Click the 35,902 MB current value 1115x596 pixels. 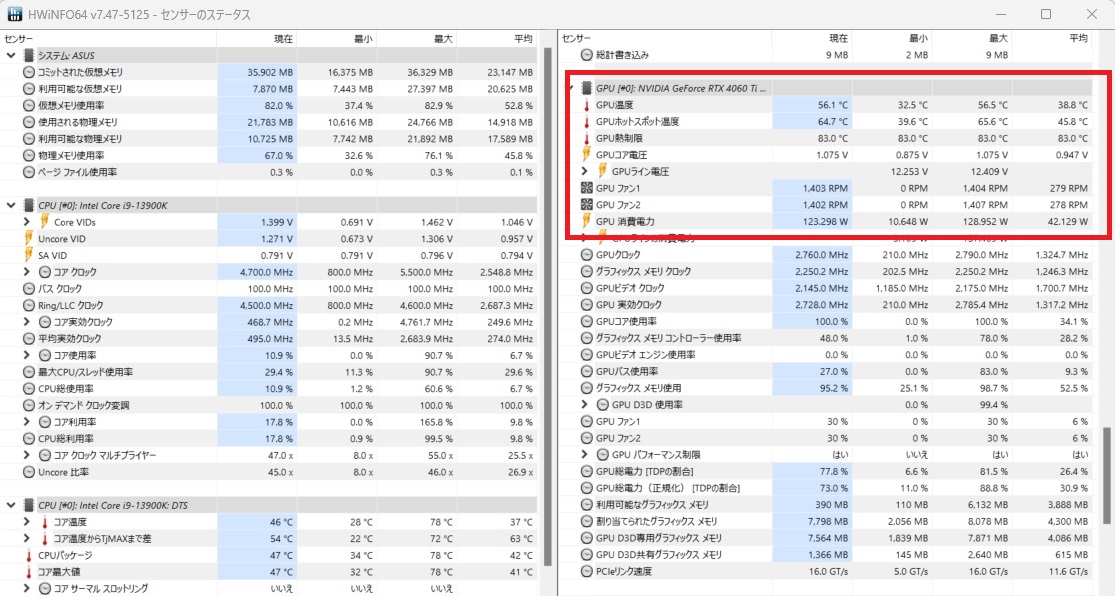tap(270, 72)
